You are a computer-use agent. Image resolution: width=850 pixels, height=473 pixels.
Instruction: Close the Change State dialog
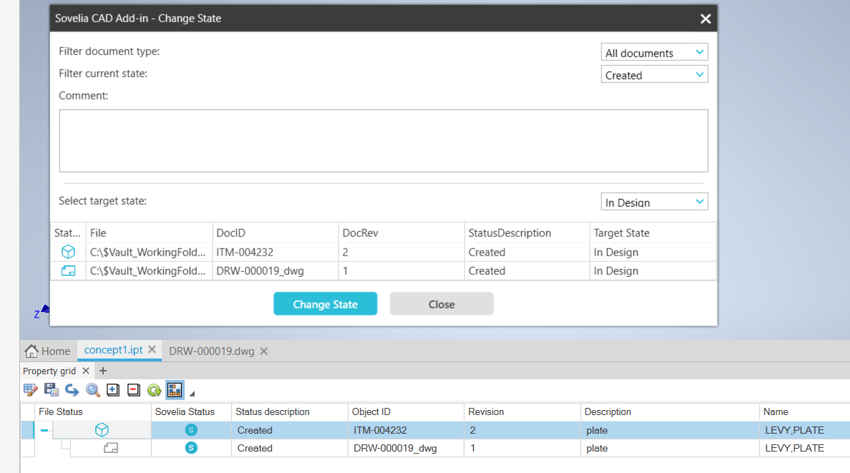(x=705, y=19)
